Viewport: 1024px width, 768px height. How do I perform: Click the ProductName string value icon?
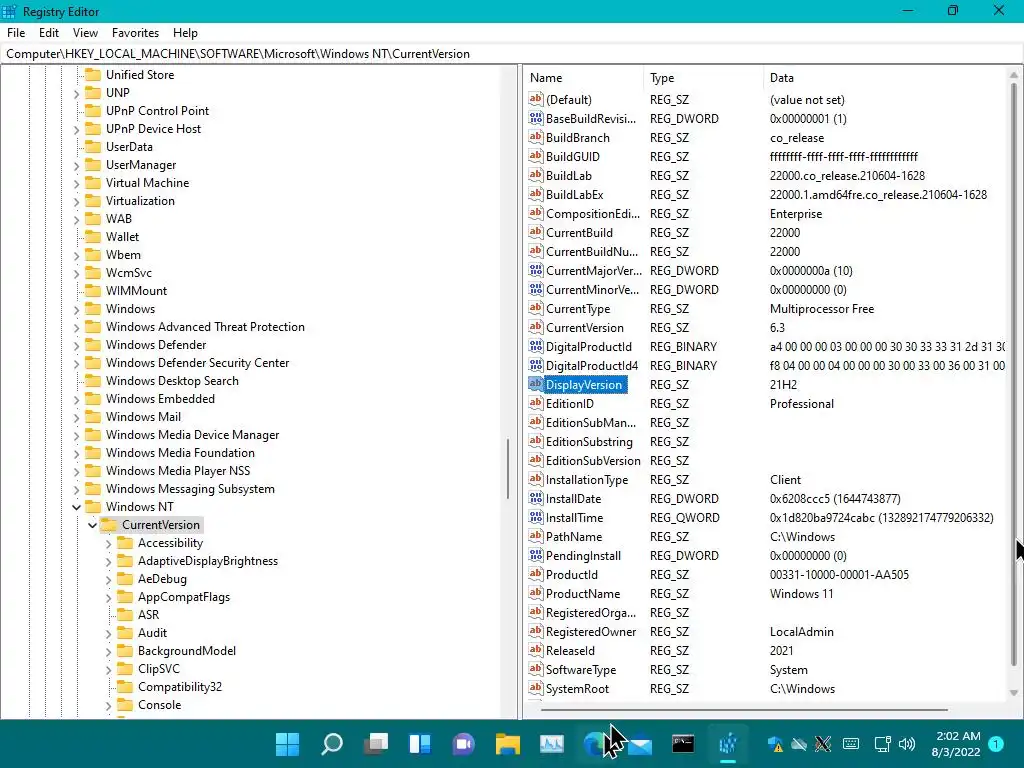tap(536, 593)
